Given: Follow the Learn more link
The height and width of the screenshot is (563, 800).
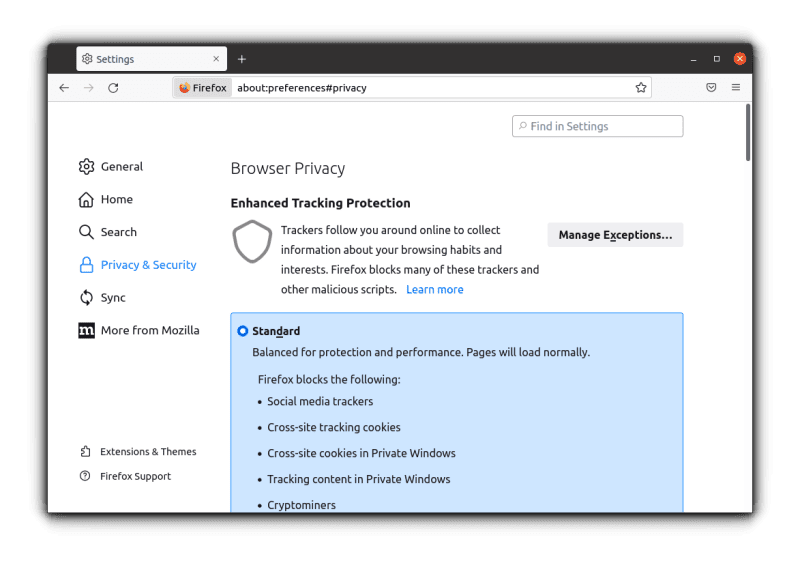Looking at the screenshot, I should (434, 290).
